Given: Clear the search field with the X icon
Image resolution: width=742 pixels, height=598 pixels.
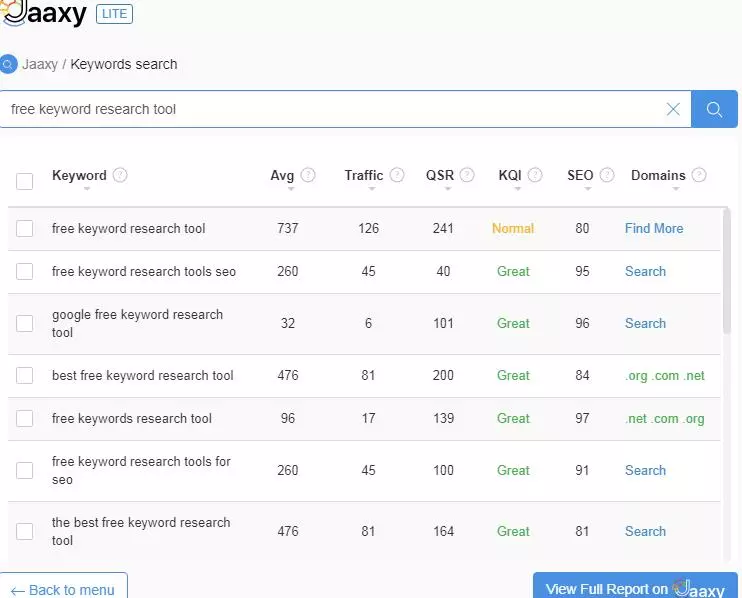Looking at the screenshot, I should click(673, 109).
